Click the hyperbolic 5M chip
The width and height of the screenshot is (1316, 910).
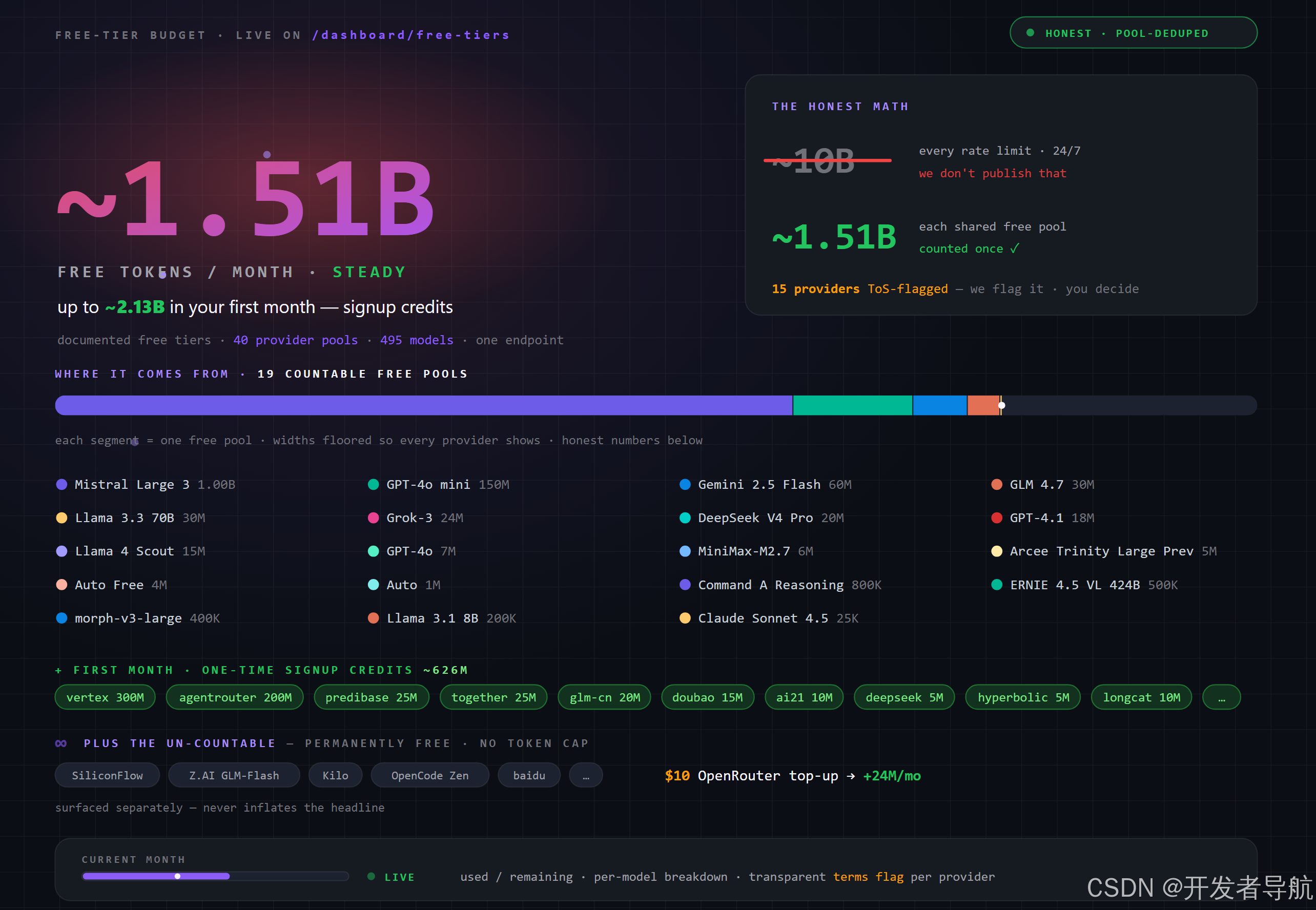1023,697
